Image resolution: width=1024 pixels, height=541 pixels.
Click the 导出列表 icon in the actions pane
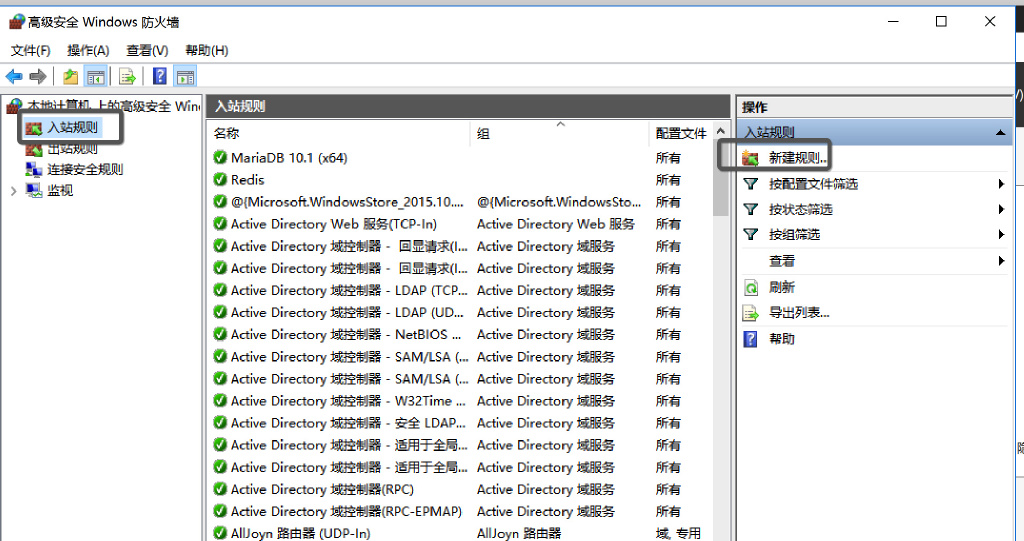pos(751,314)
